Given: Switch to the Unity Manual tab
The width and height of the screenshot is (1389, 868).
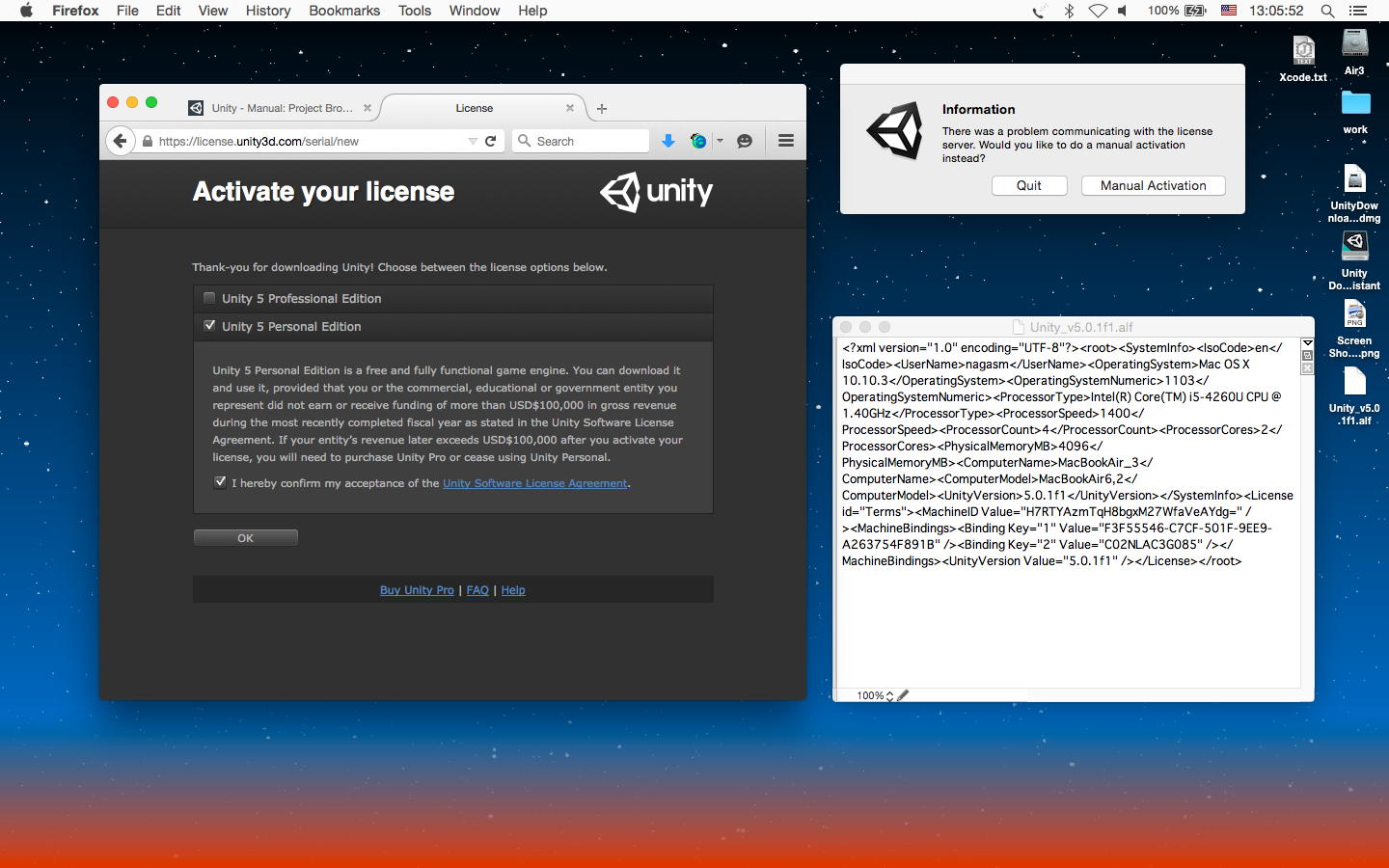Looking at the screenshot, I should (x=281, y=108).
